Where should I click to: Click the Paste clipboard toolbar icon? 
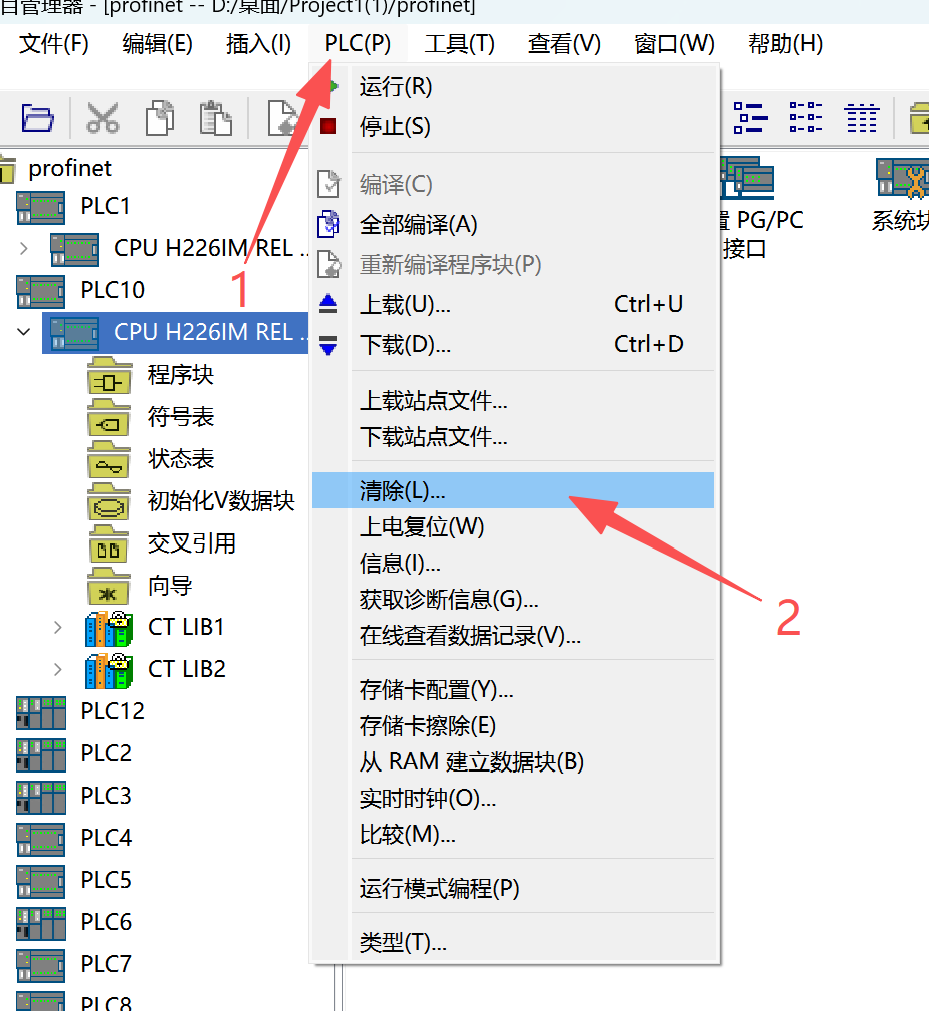point(216,118)
